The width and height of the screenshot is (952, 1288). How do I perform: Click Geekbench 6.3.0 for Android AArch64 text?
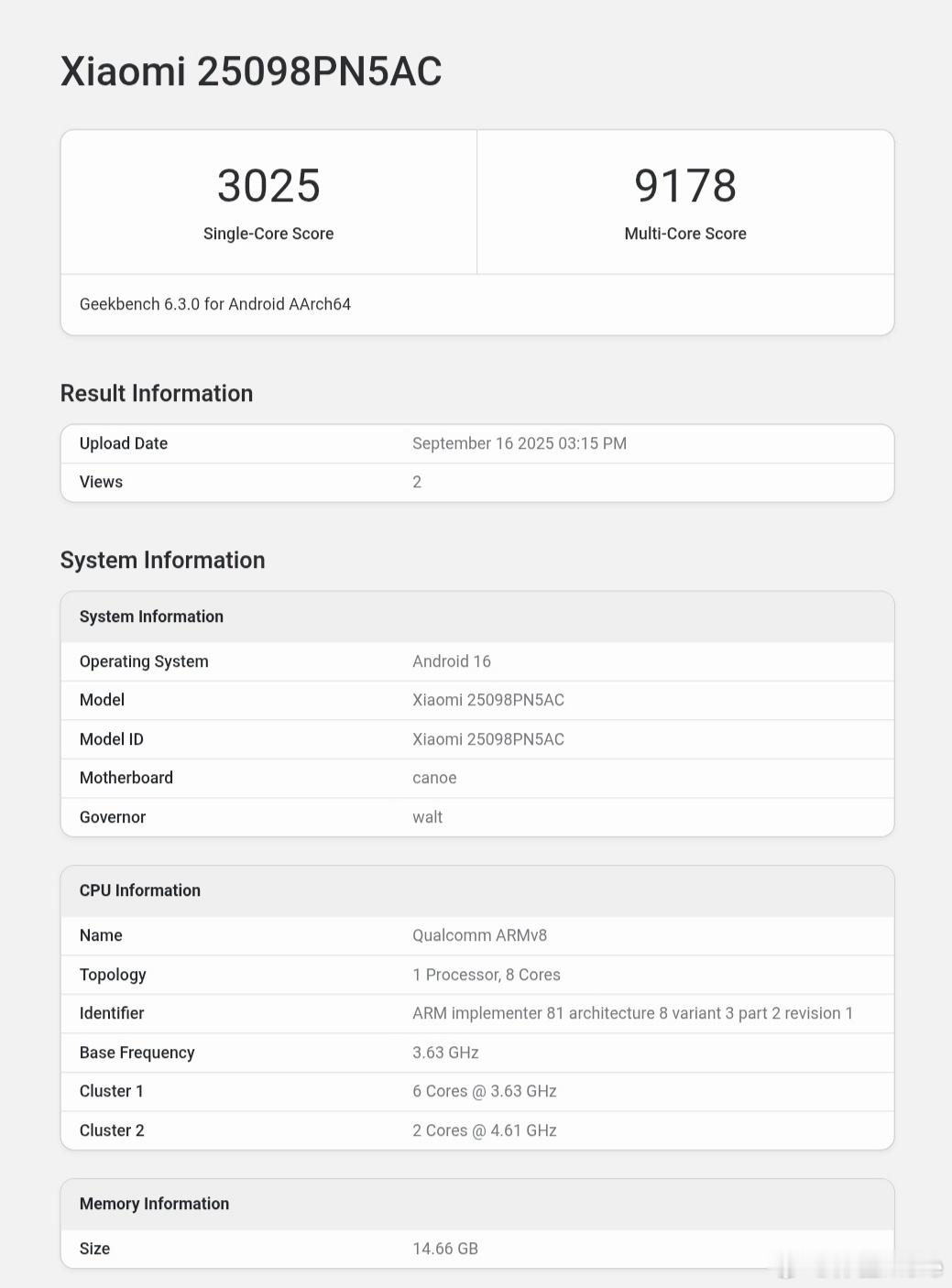tap(215, 304)
